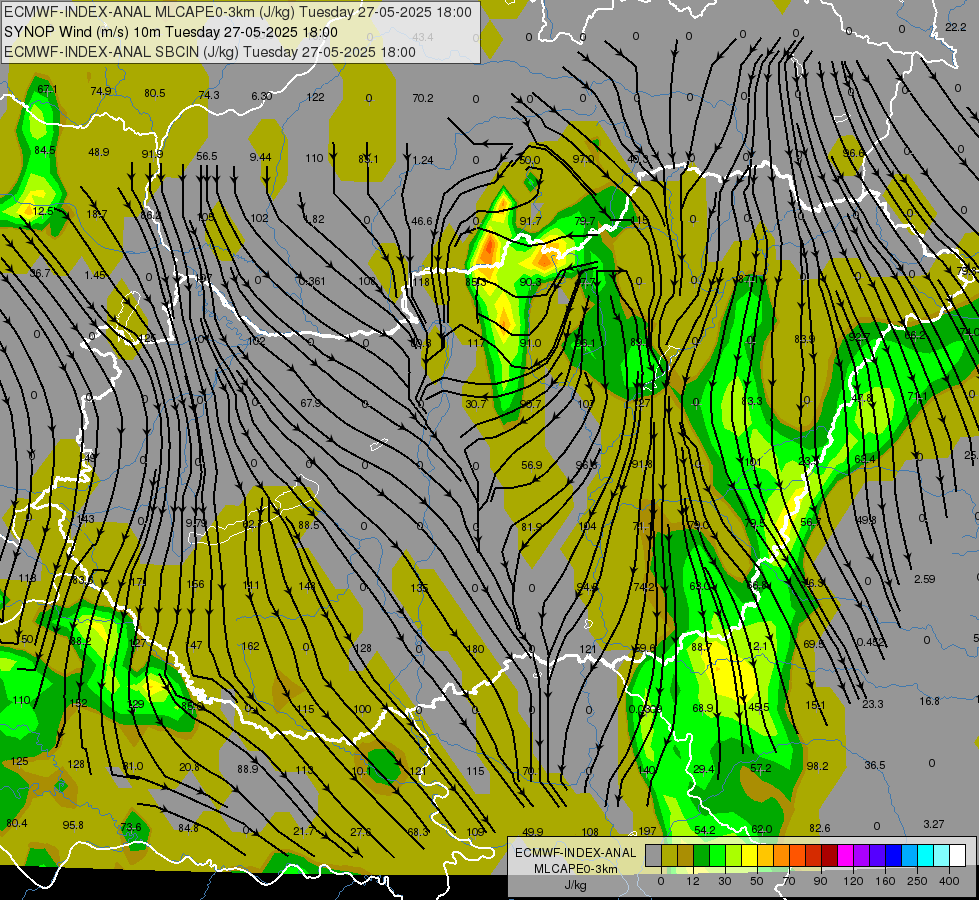979x900 pixels.
Task: Select the cyan legend swatch after 250
Action: 926,855
